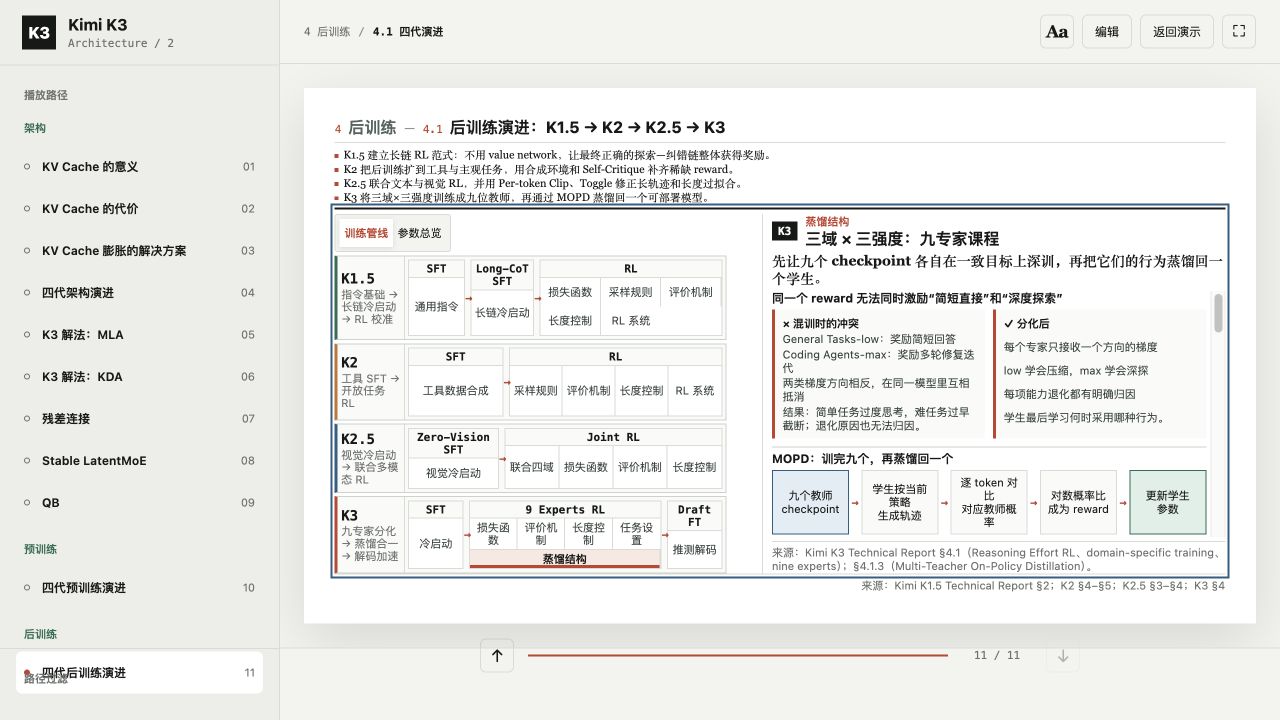This screenshot has height=720, width=1280.
Task: Open sidebar item KV Cache 的代价
Action: click(139, 209)
